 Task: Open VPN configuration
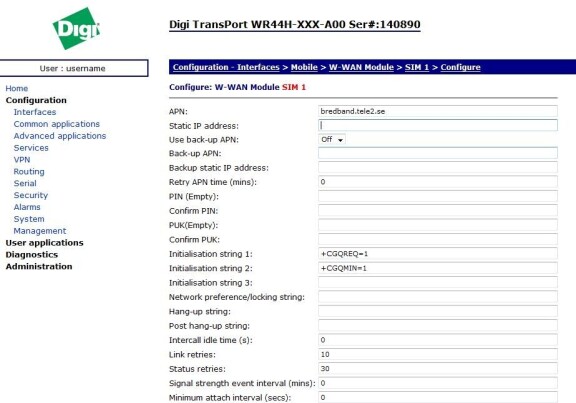click(x=22, y=160)
